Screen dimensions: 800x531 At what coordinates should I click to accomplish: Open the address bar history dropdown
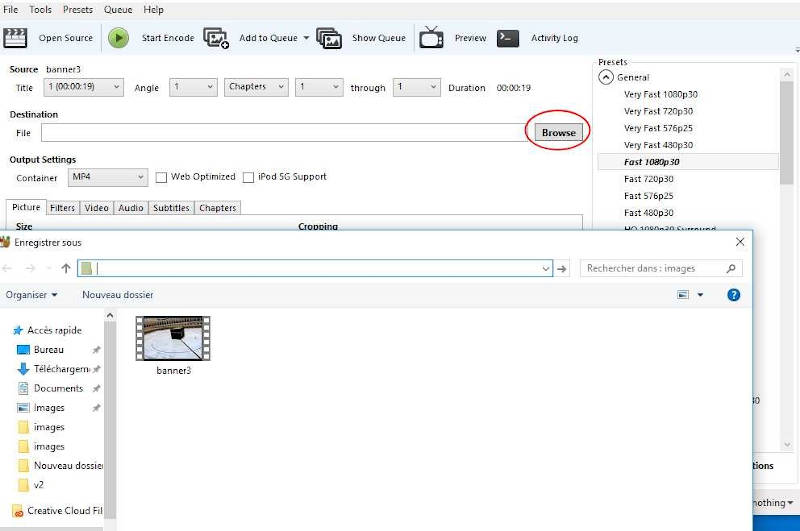tap(545, 268)
